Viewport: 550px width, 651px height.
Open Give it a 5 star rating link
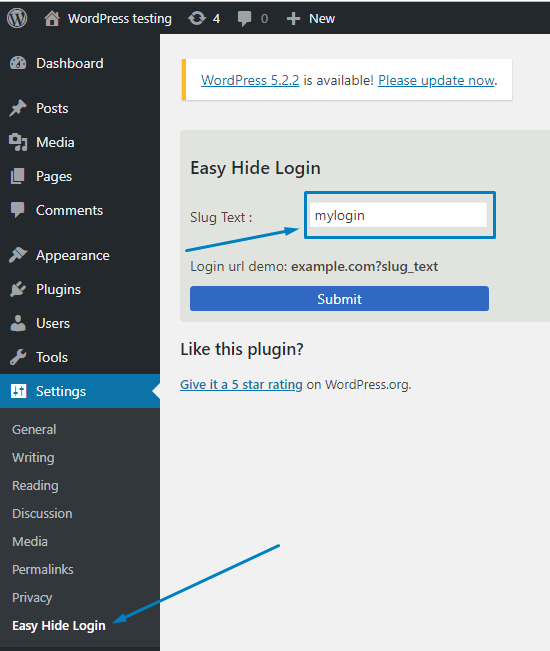241,384
